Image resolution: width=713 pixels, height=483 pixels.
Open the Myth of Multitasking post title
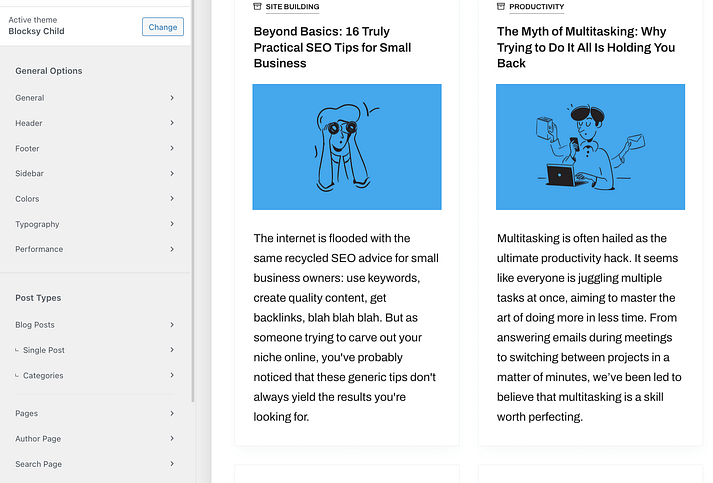(x=586, y=47)
